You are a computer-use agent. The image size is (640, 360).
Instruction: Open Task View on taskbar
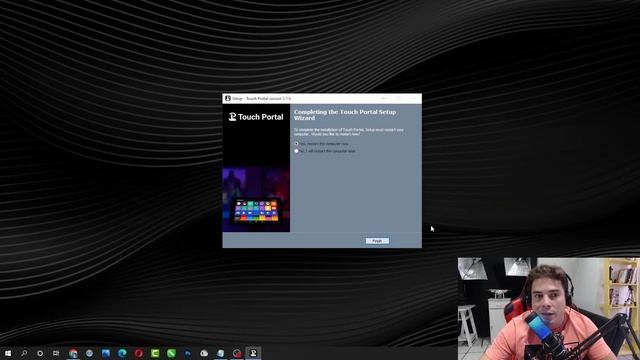(x=56, y=353)
